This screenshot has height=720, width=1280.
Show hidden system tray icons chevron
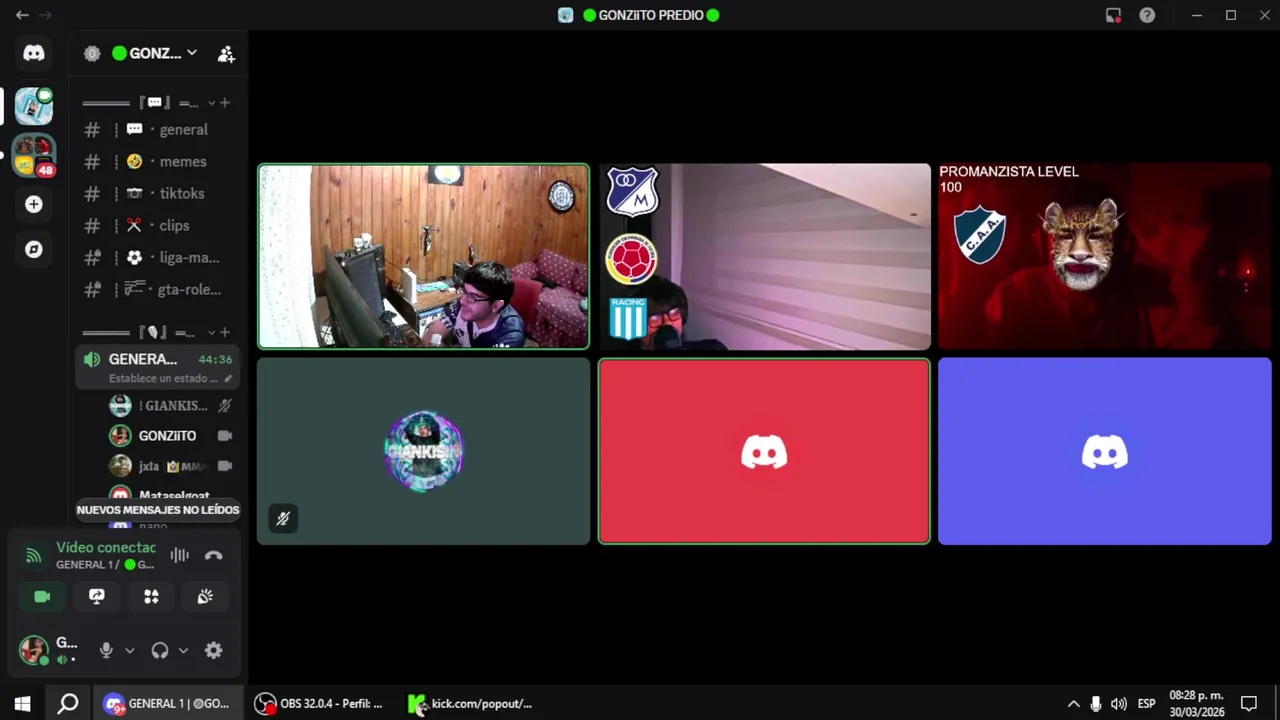[x=1074, y=704]
